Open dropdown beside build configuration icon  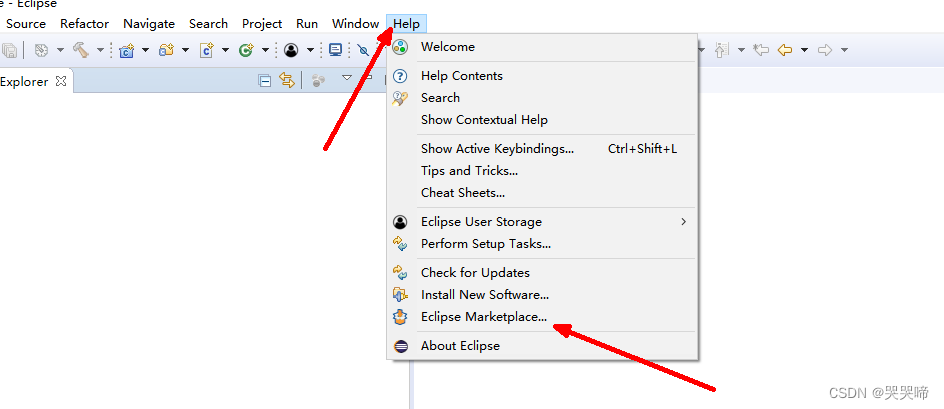60,50
